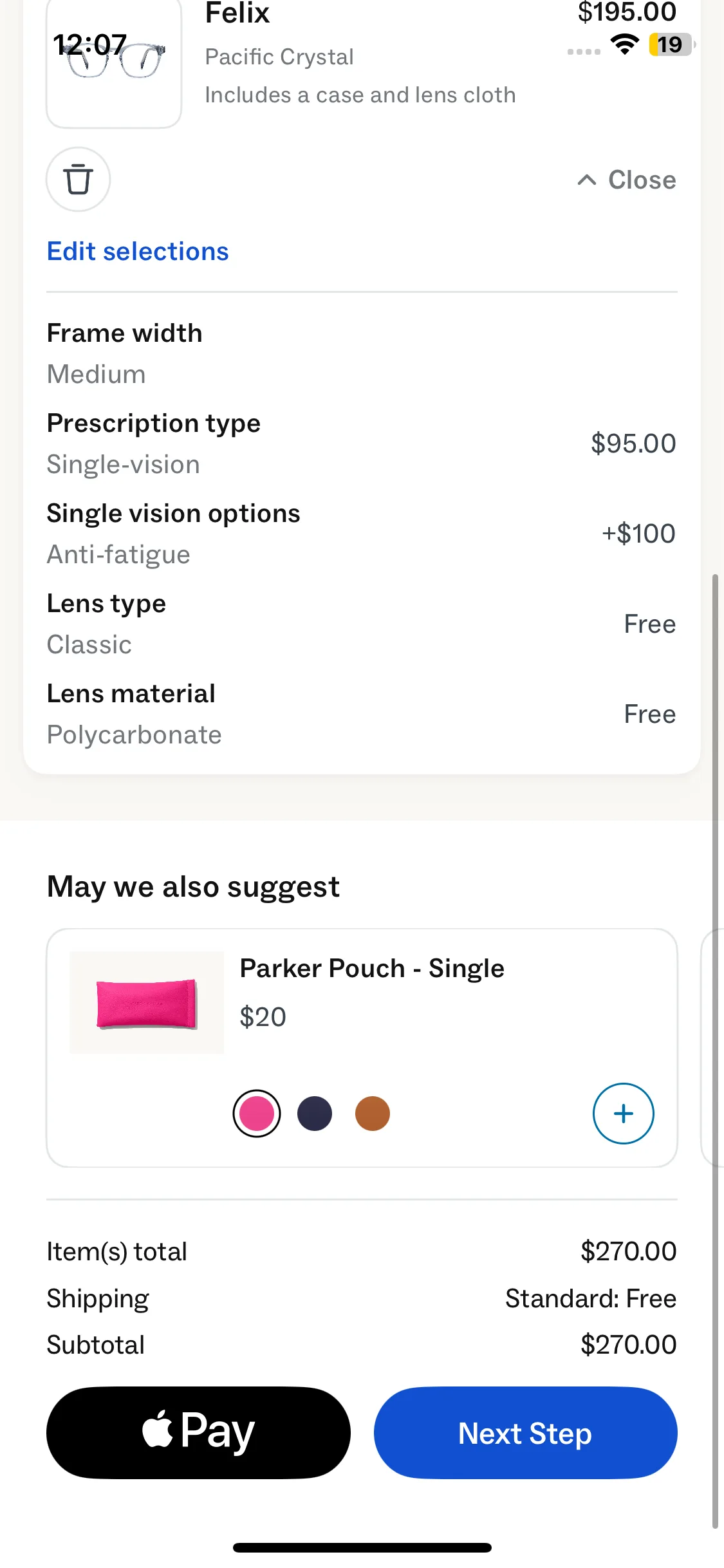The width and height of the screenshot is (724, 1568).
Task: Add Parker Pouch with the plus icon
Action: tap(623, 1114)
